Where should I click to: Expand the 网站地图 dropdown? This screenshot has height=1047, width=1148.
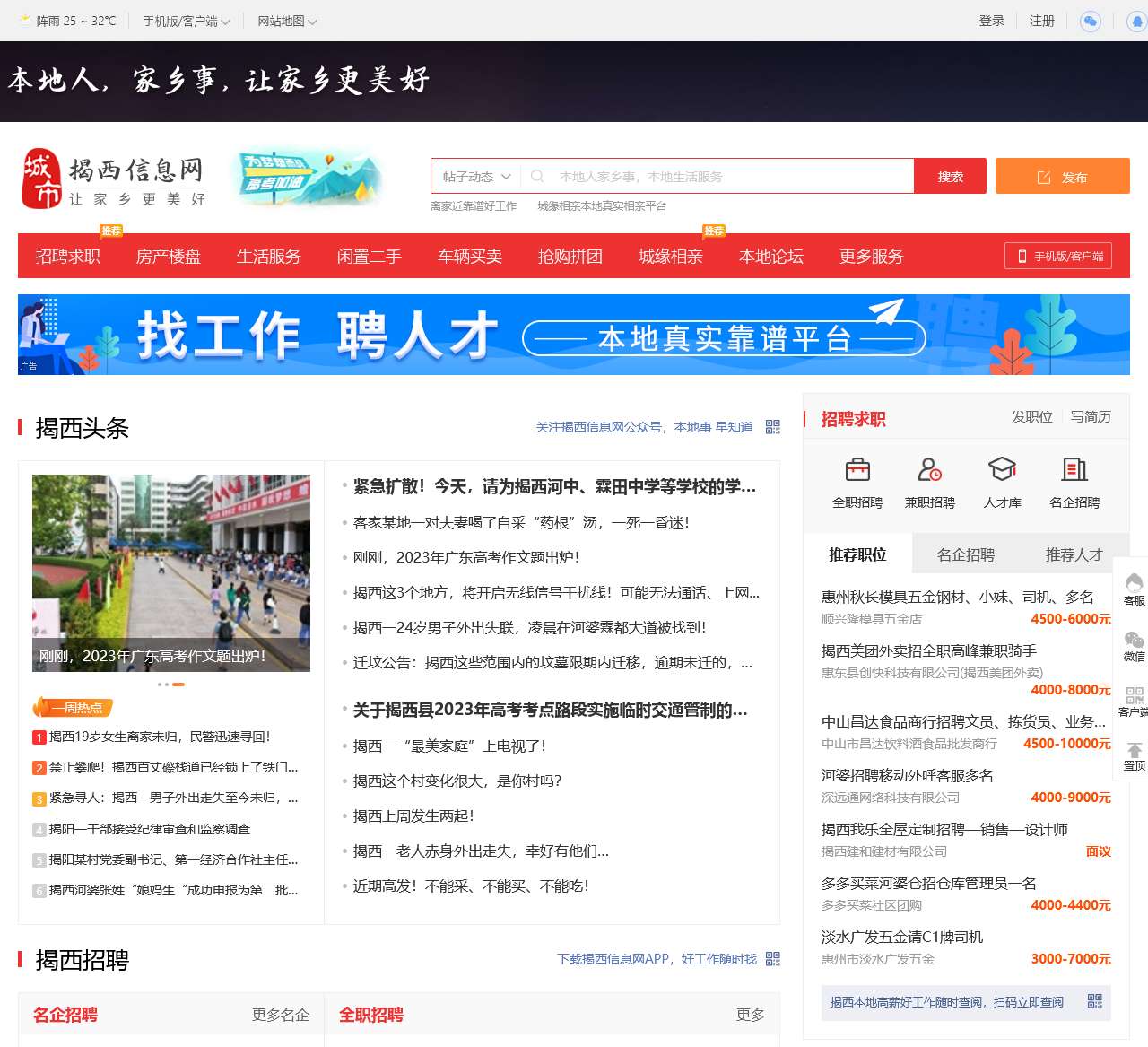[287, 21]
